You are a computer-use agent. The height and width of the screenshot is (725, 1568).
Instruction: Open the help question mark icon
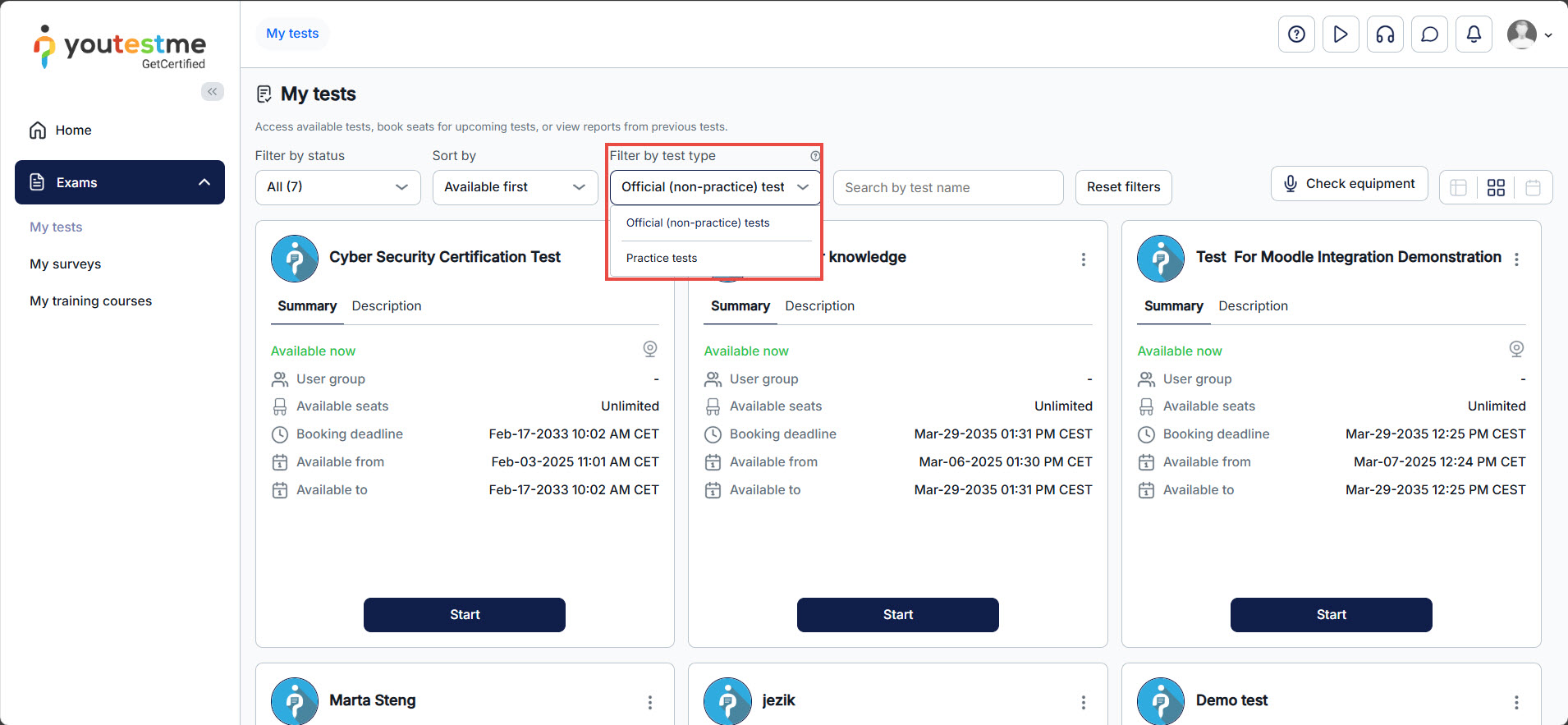1296,34
